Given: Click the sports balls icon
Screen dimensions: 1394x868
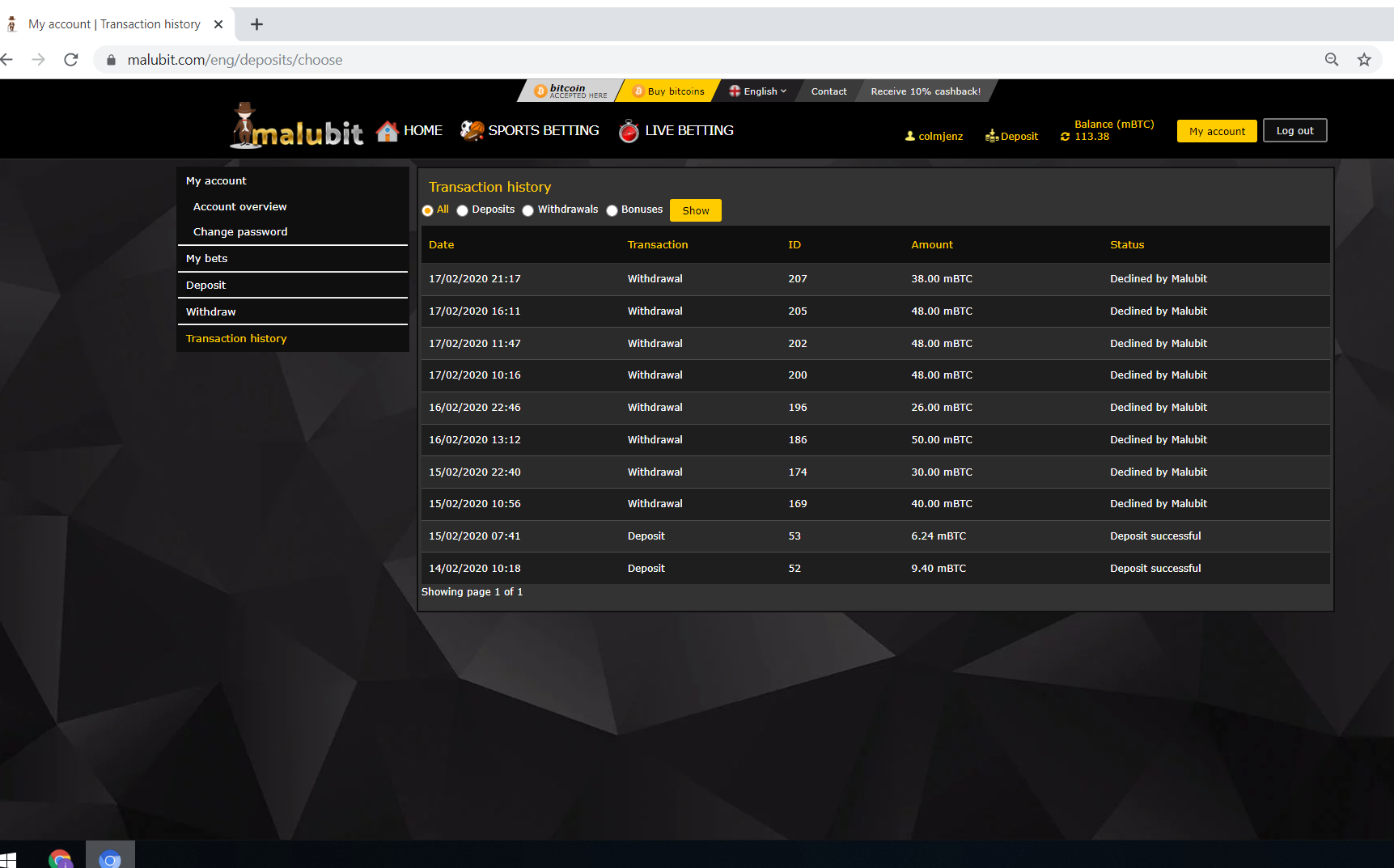Looking at the screenshot, I should click(x=472, y=130).
